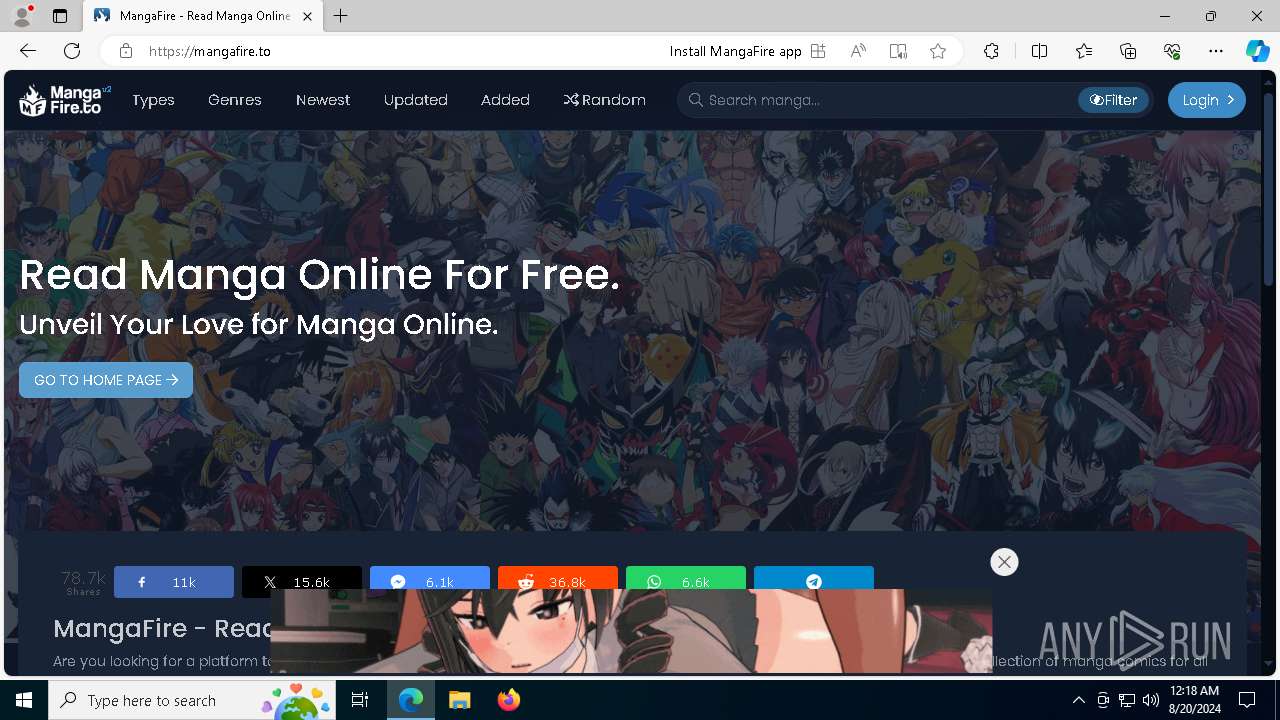Image resolution: width=1280 pixels, height=720 pixels.
Task: Open Browser essentials heart icon
Action: (1172, 51)
